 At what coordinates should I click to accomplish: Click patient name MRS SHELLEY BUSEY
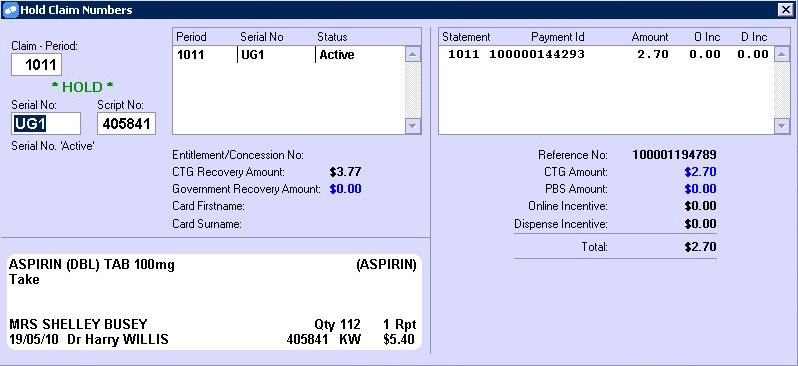78,324
